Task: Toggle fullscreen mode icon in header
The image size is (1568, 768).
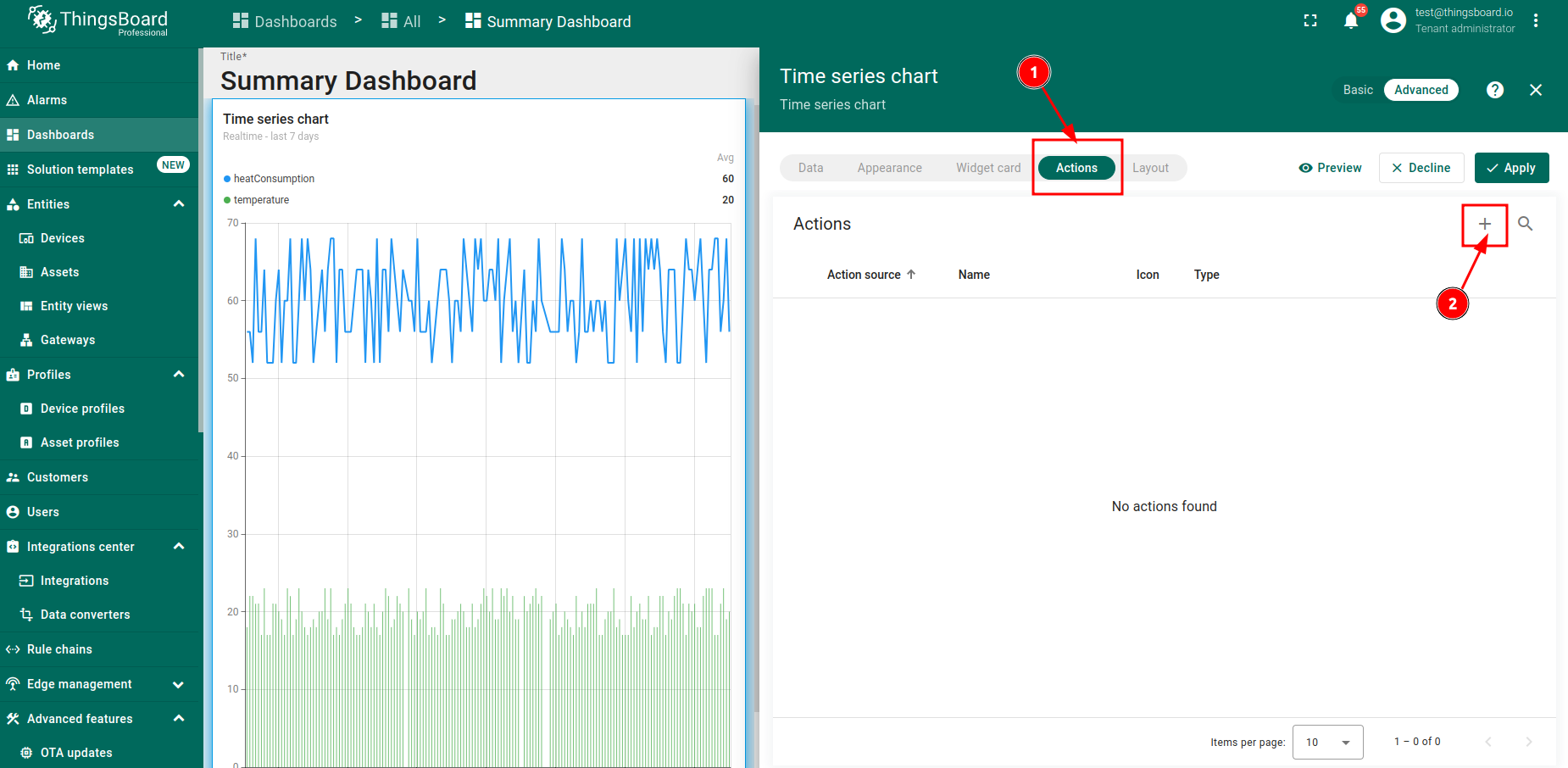Action: tap(1310, 21)
